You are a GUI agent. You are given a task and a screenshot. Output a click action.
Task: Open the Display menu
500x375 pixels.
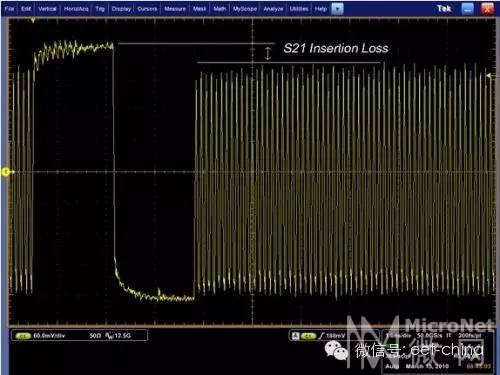(121, 9)
